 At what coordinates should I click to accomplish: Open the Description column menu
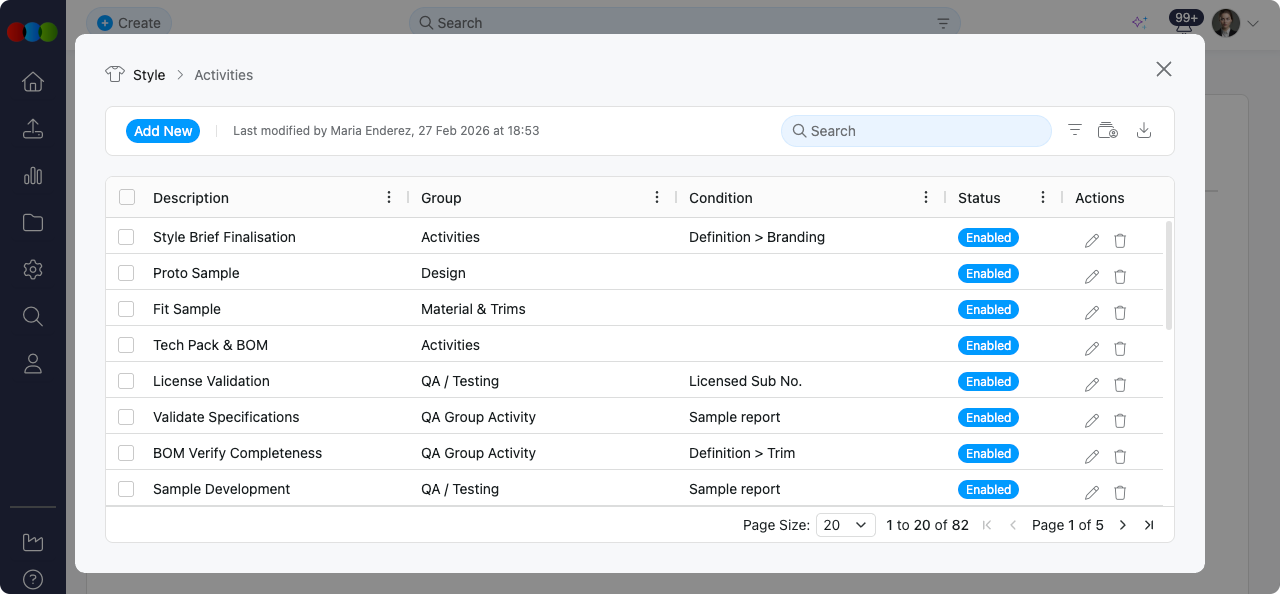(x=389, y=197)
